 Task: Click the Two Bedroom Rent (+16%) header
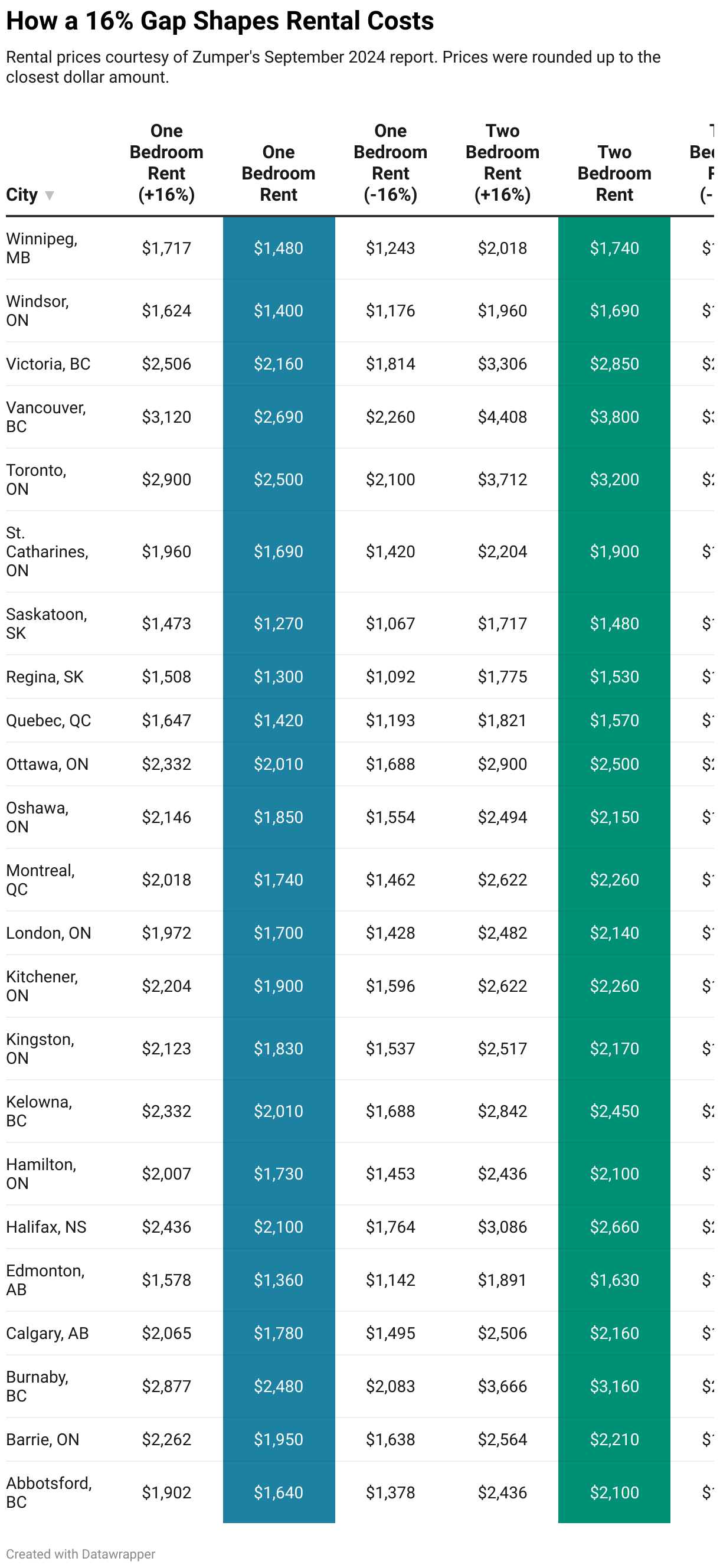(502, 163)
